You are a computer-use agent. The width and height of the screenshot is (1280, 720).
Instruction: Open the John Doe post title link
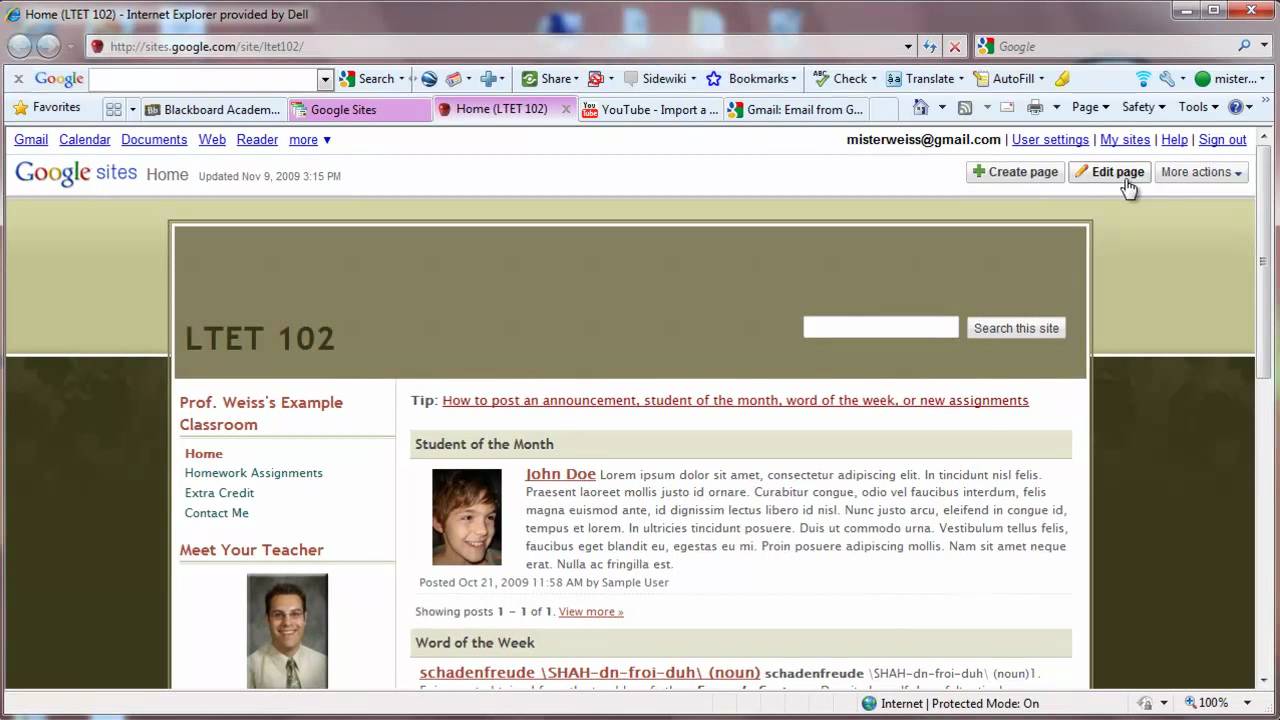pos(560,474)
